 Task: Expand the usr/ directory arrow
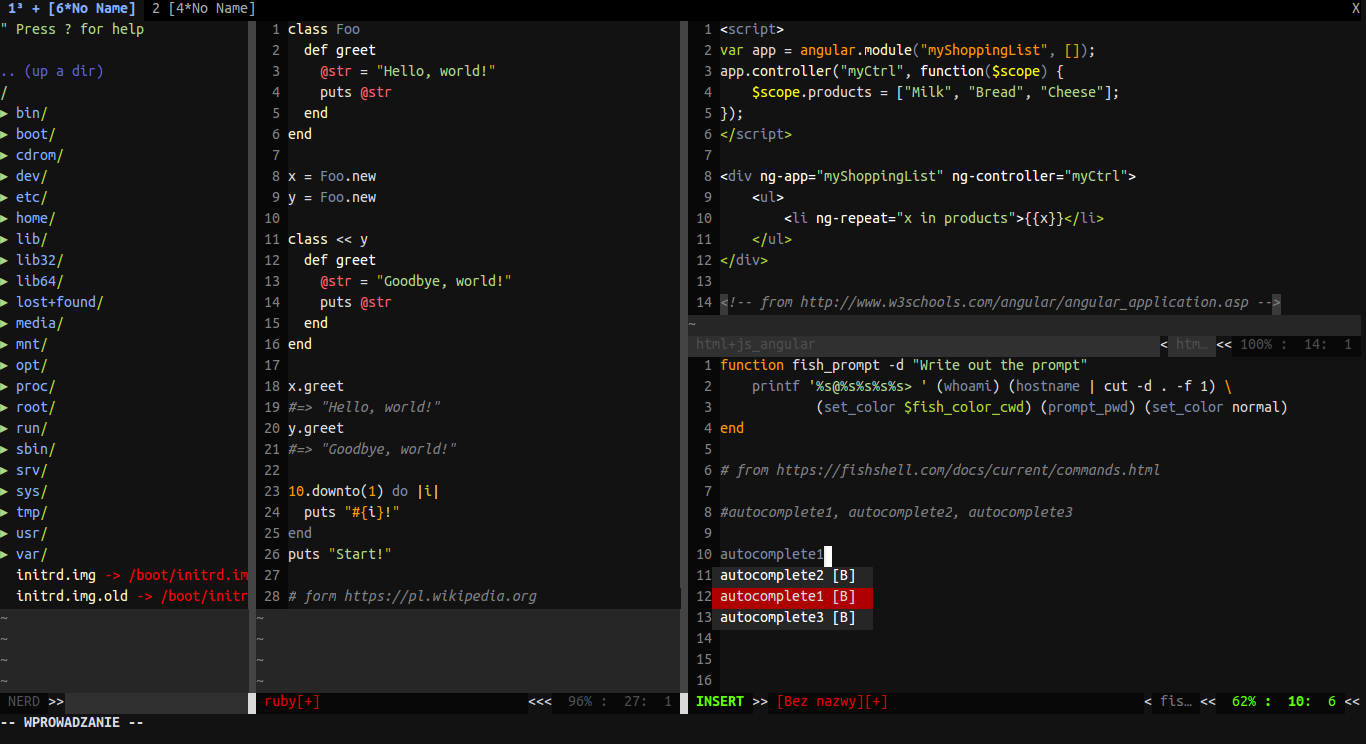tap(4, 533)
